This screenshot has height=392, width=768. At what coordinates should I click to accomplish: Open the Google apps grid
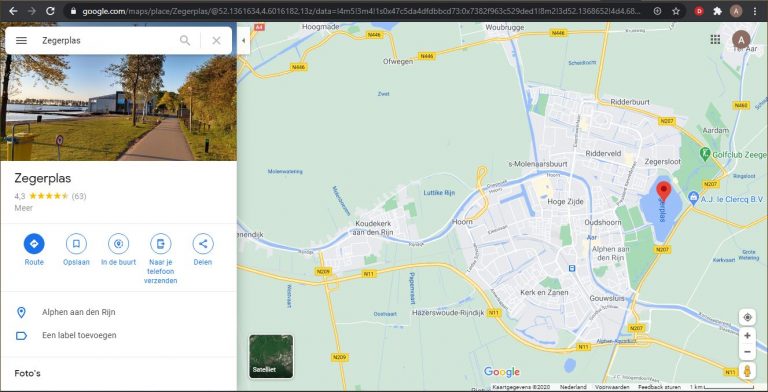click(x=715, y=40)
